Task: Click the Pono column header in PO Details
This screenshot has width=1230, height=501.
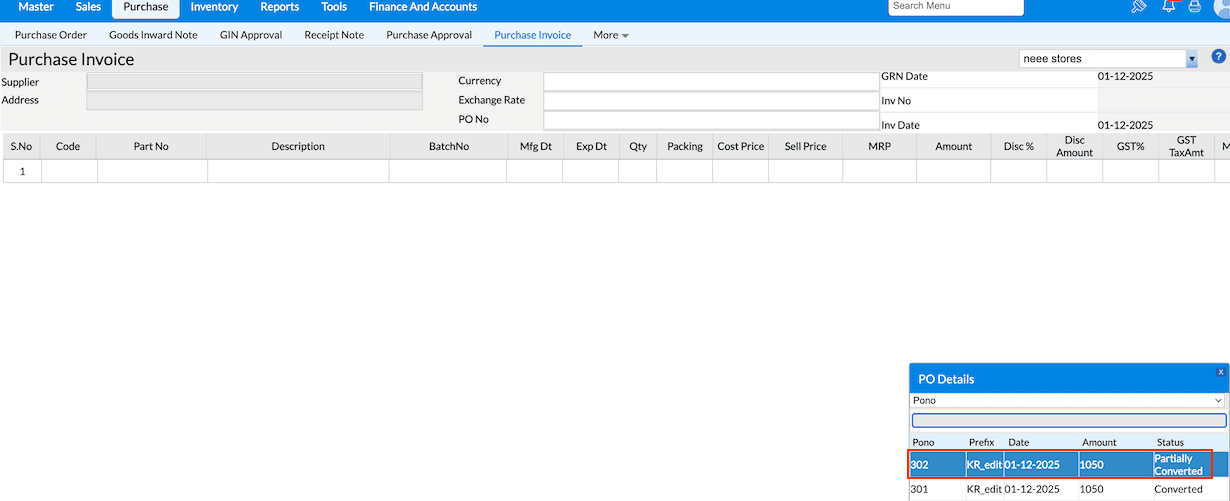Action: coord(924,442)
